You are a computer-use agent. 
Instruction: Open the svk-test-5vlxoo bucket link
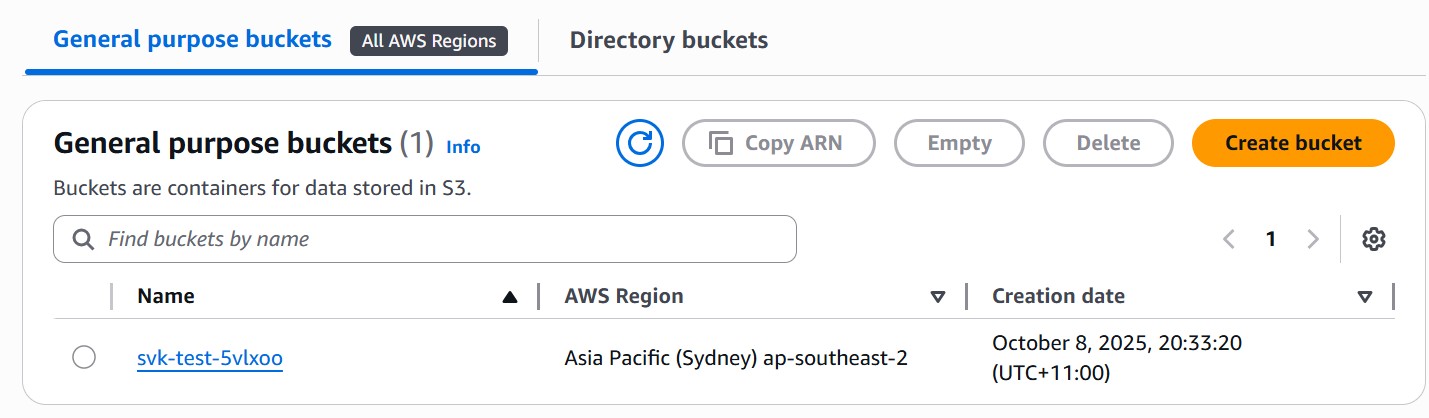210,358
